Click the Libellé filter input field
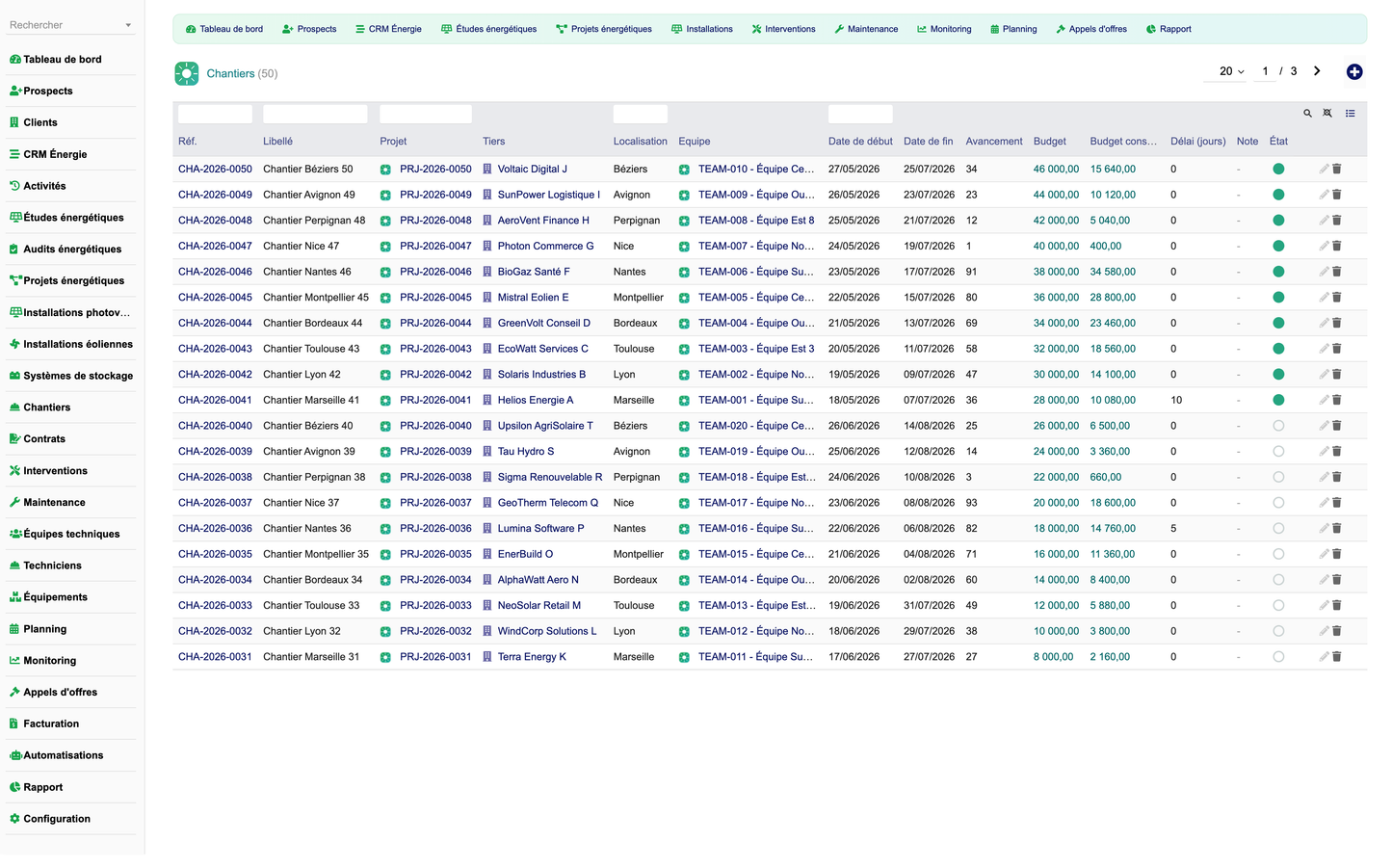 click(x=315, y=114)
